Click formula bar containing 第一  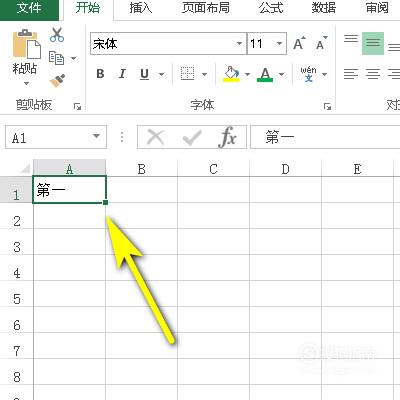point(325,137)
